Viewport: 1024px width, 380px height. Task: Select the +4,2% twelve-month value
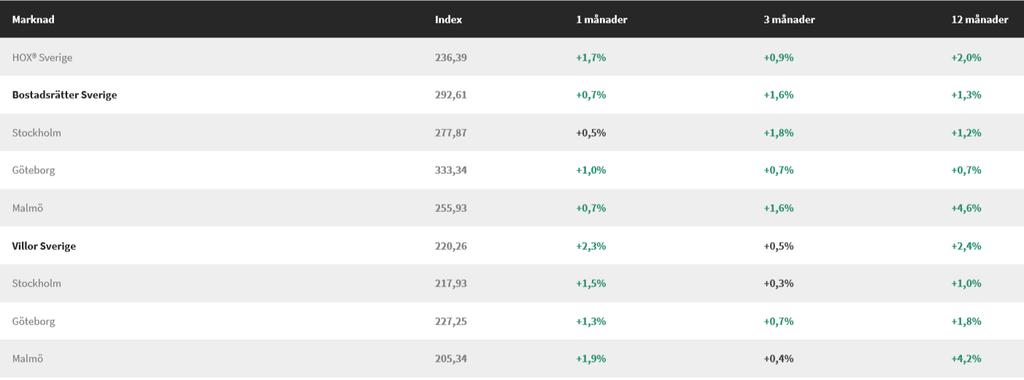click(x=966, y=359)
